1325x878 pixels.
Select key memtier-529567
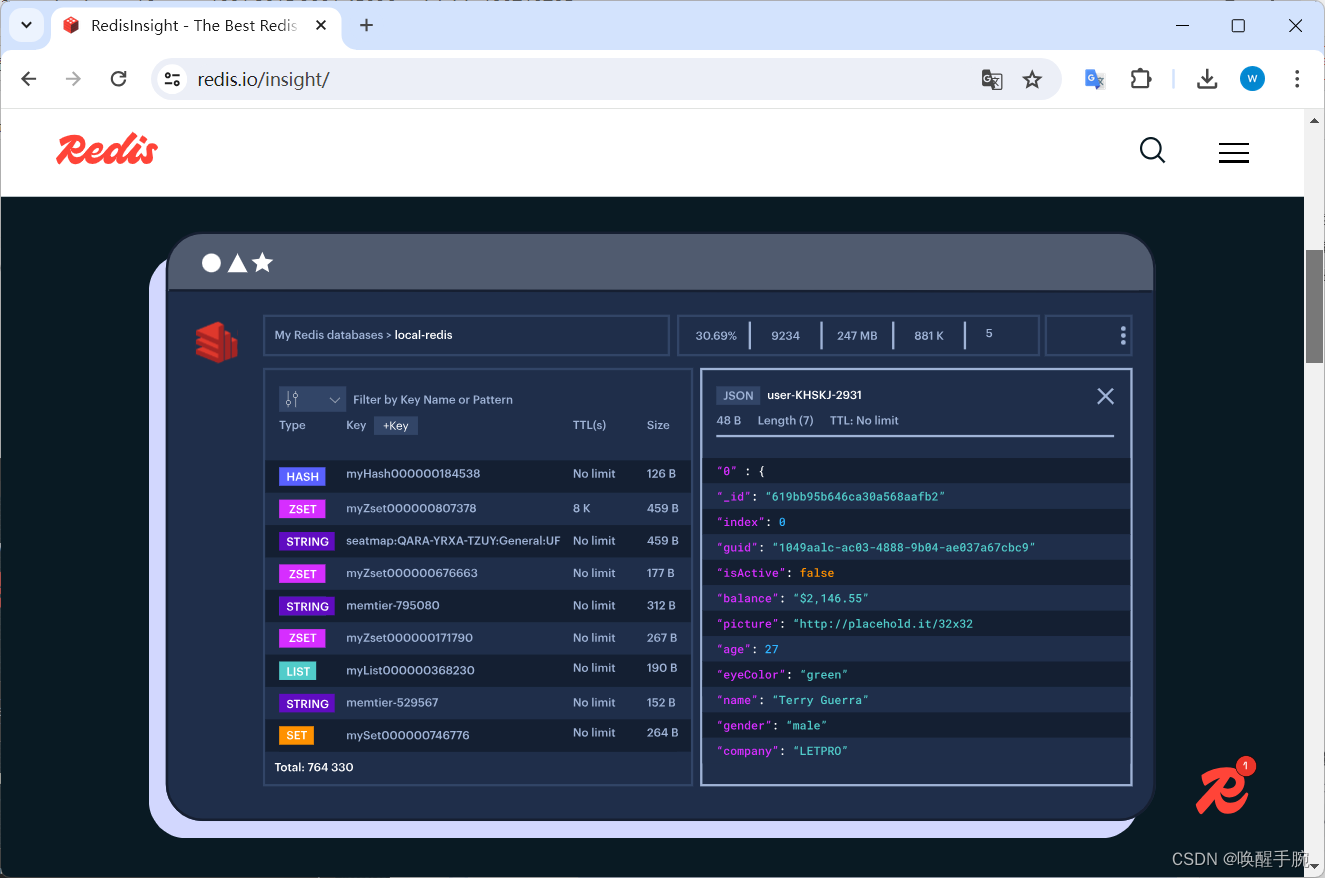[392, 702]
